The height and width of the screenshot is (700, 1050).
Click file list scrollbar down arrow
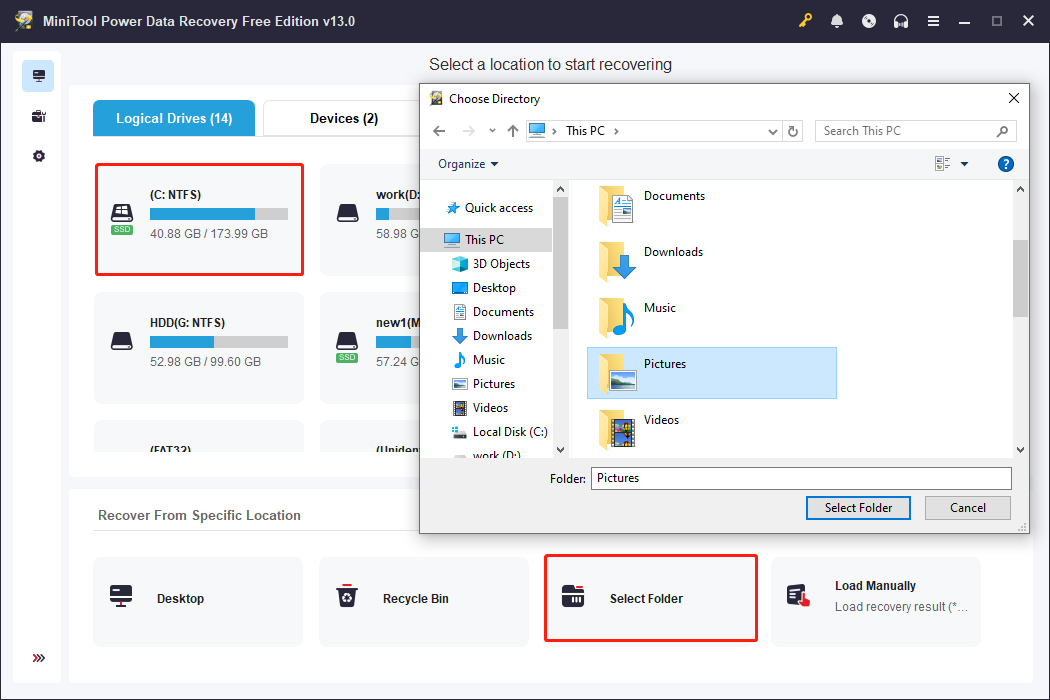[1020, 449]
